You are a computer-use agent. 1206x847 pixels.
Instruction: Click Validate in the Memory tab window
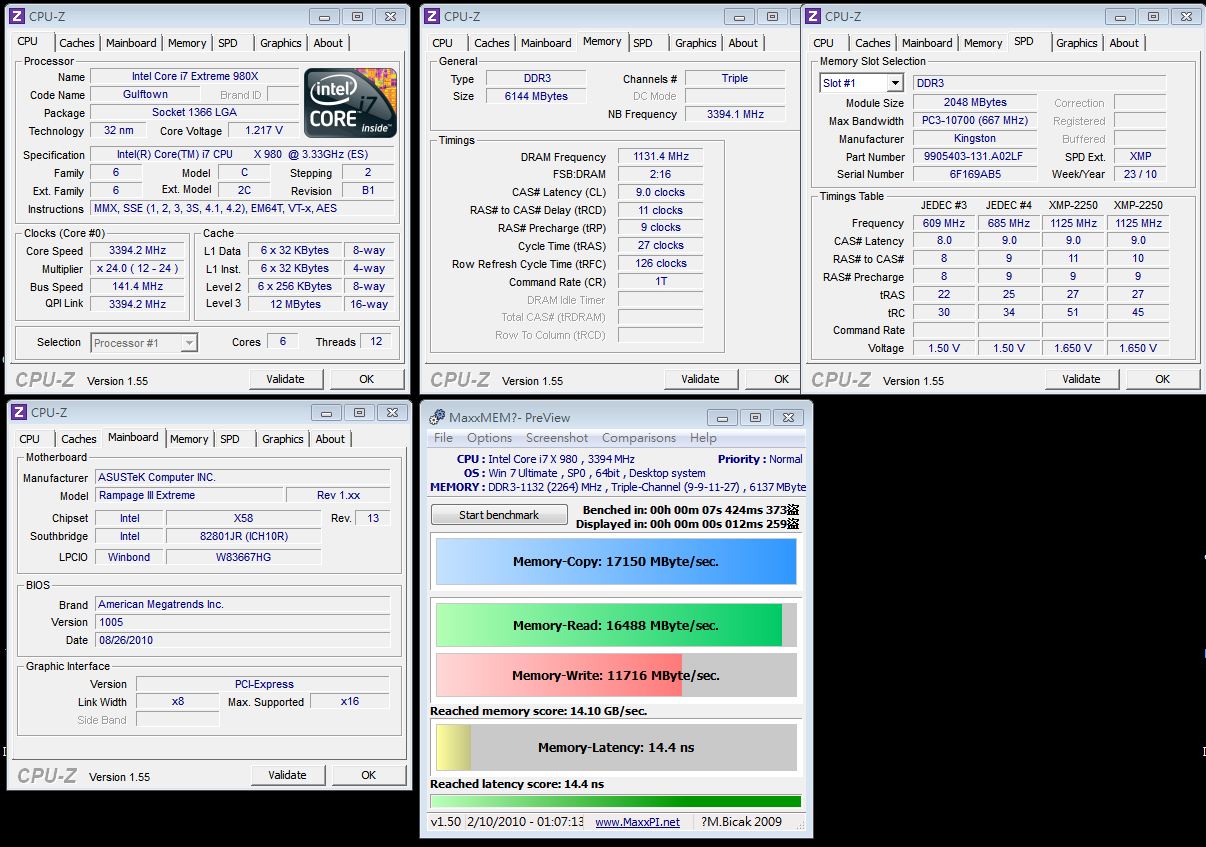pos(700,379)
